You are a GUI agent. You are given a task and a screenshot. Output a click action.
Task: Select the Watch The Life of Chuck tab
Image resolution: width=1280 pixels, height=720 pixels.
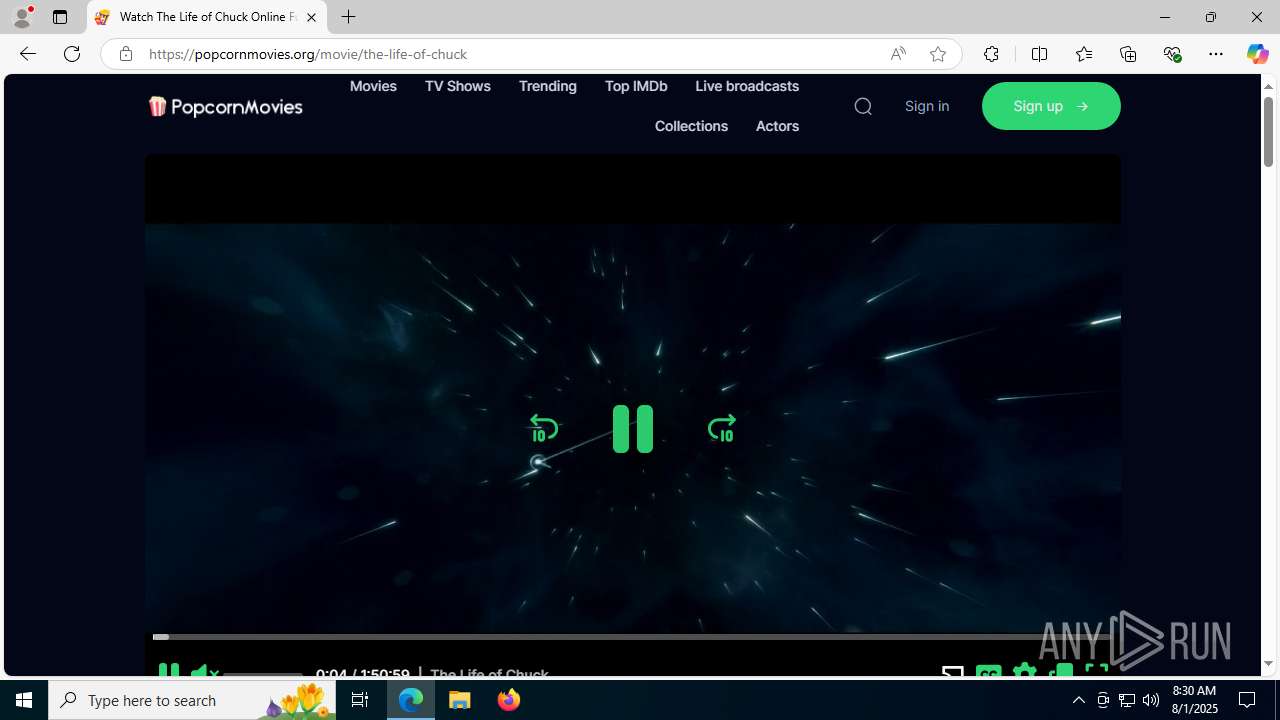[x=207, y=17]
